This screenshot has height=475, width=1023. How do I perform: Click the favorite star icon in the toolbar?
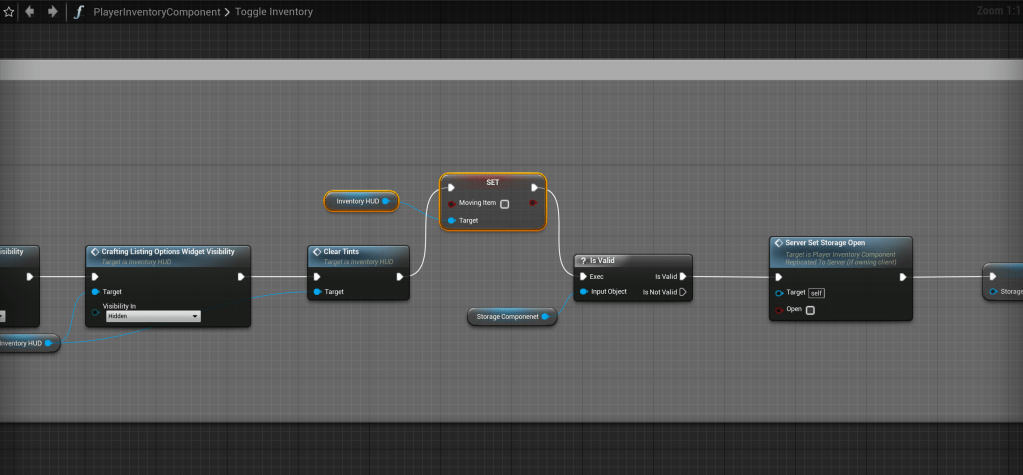click(9, 12)
